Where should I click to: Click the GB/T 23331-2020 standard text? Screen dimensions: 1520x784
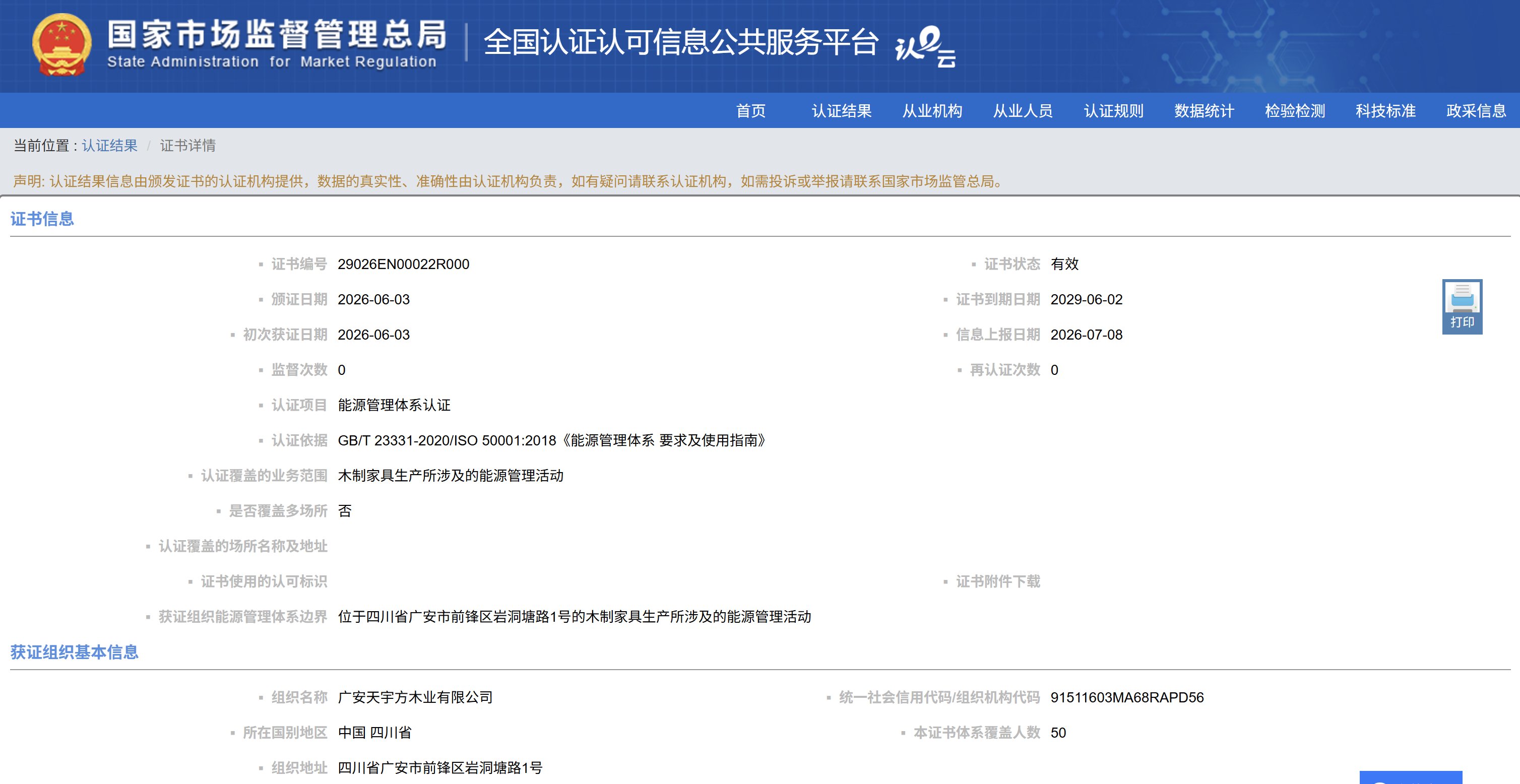pyautogui.click(x=554, y=441)
